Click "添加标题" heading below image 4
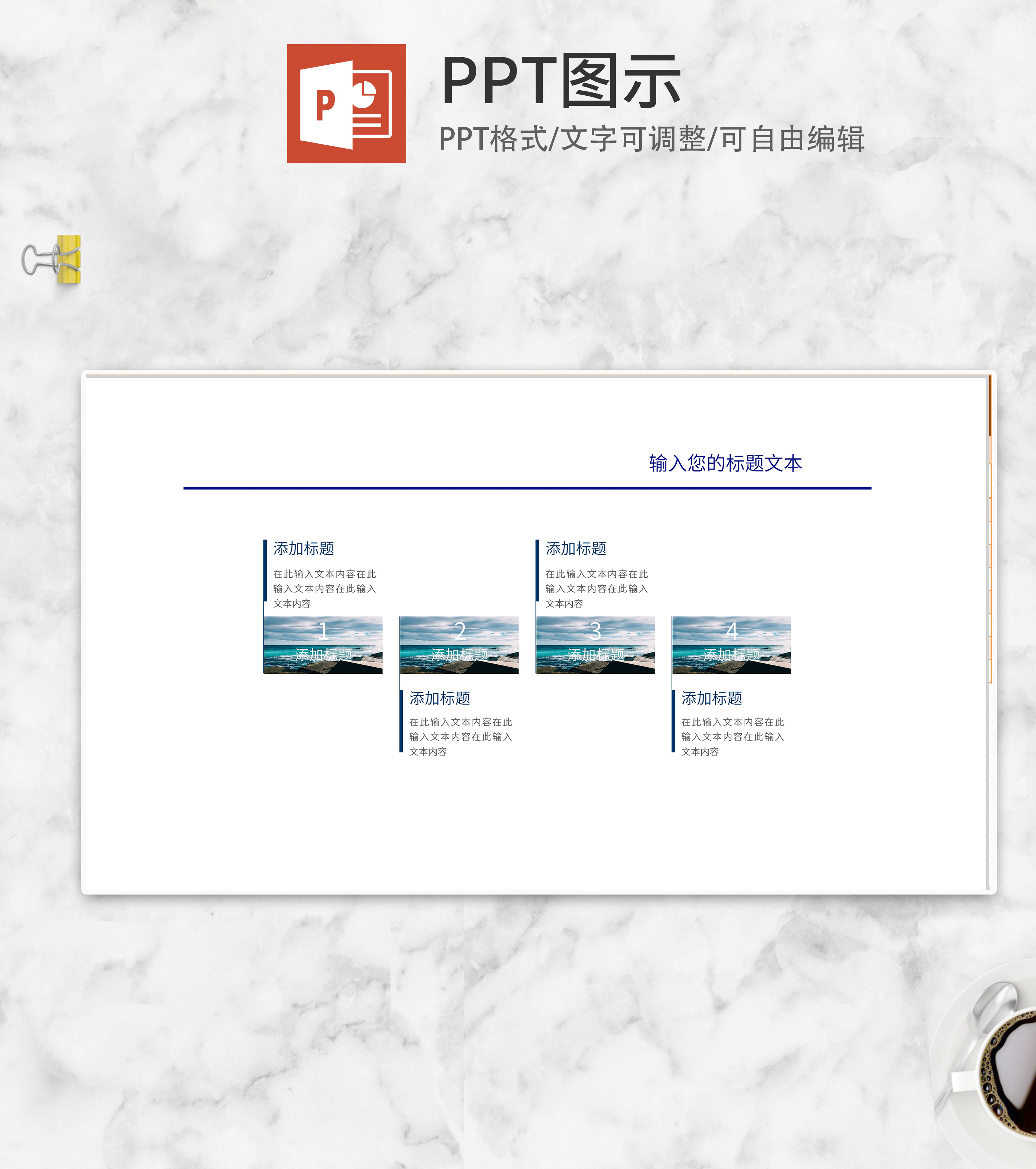Viewport: 1036px width, 1169px height. tap(712, 698)
